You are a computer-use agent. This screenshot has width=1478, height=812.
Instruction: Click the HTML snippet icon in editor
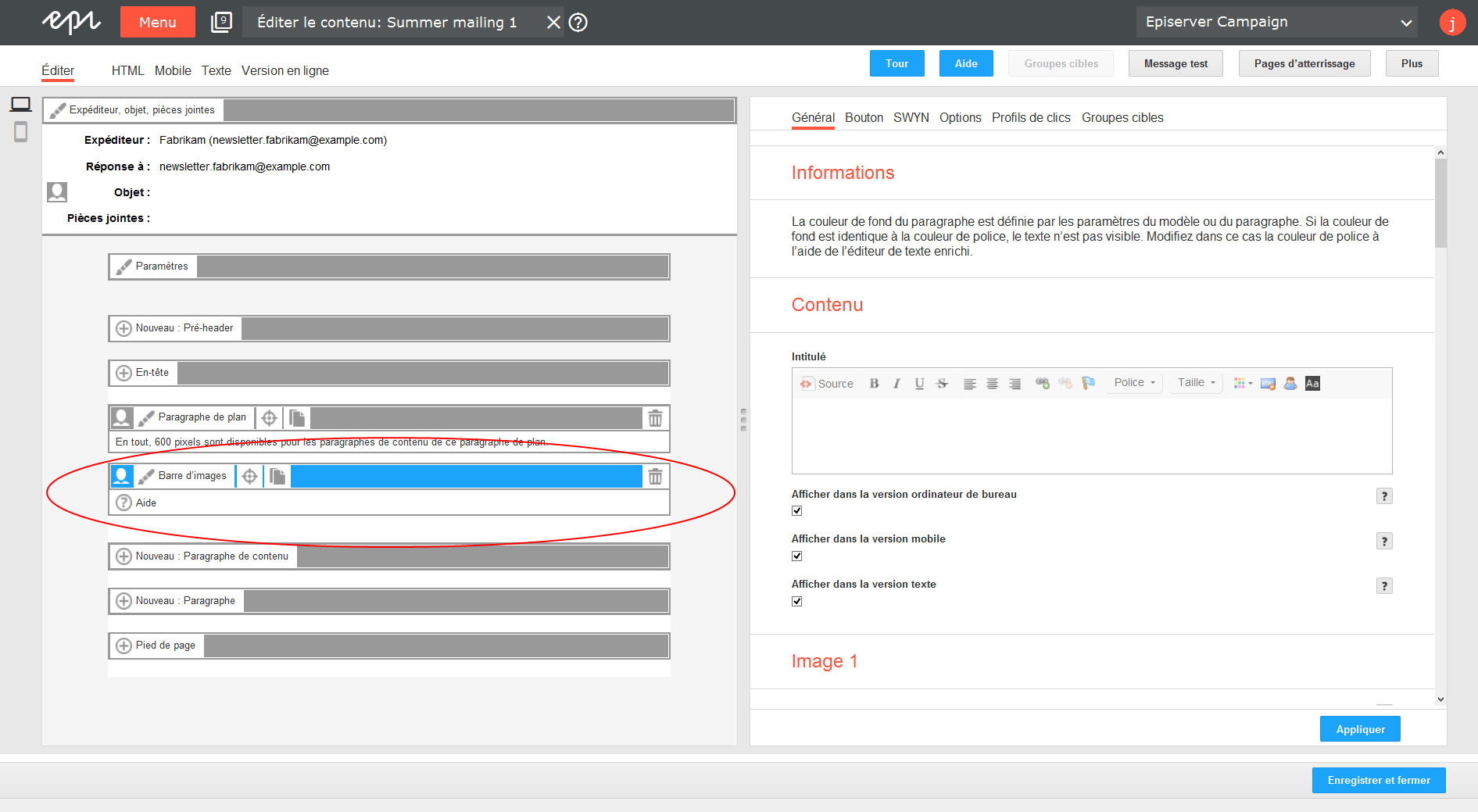1269,384
